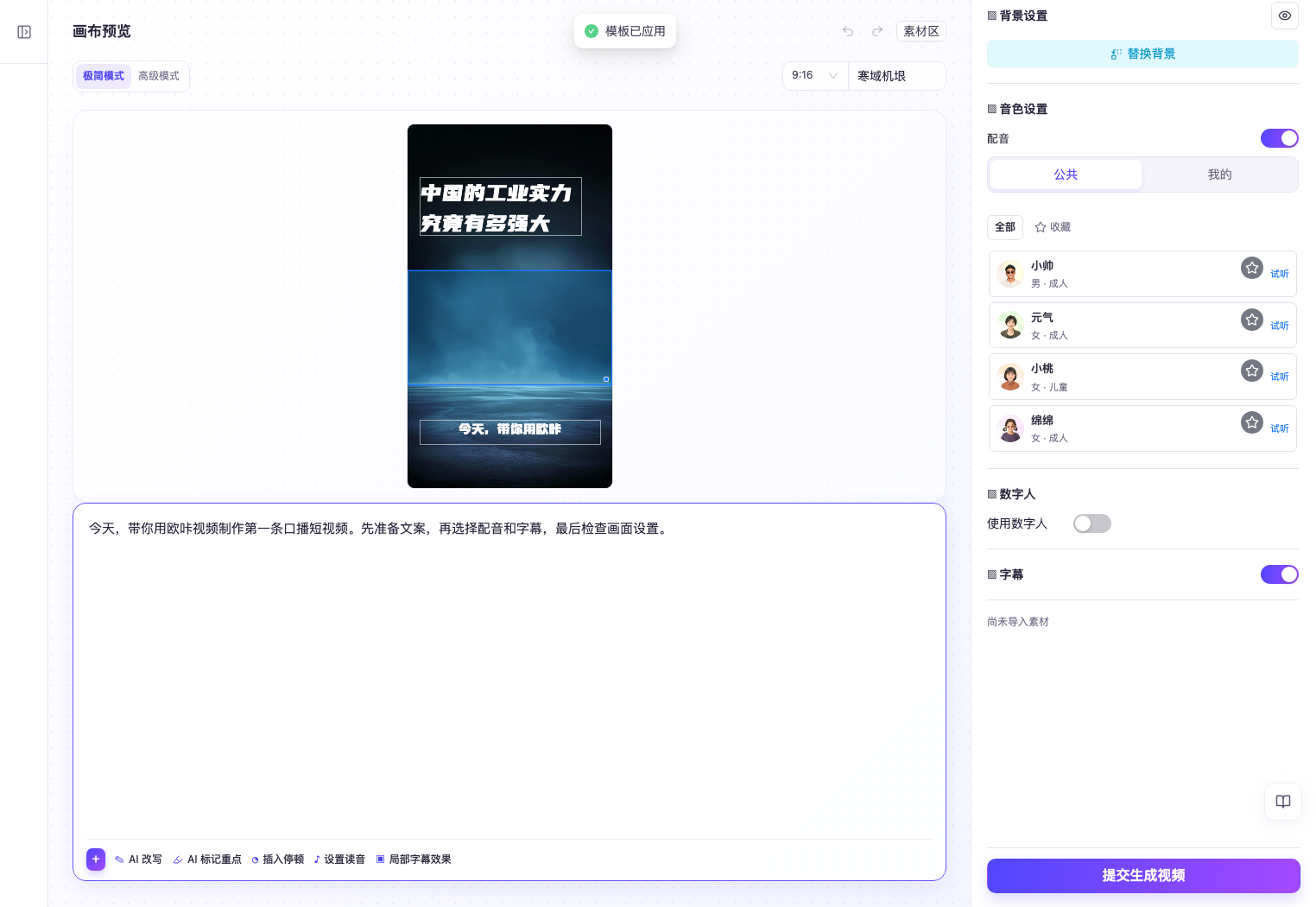Click 插入停顿 tool

[x=277, y=859]
